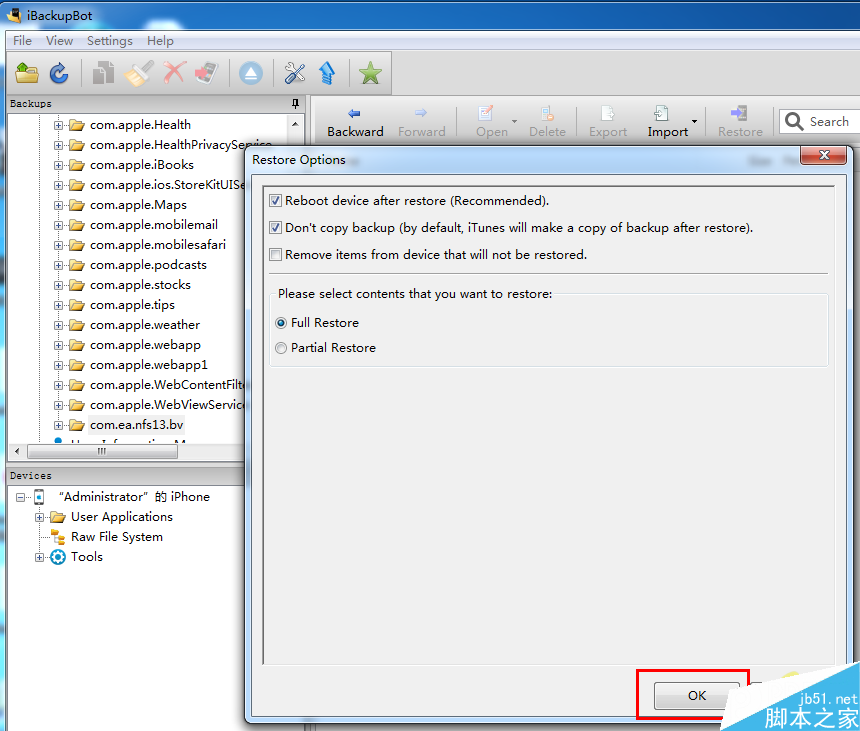860x731 pixels.
Task: Open the Import dropdown arrow
Action: 694,122
